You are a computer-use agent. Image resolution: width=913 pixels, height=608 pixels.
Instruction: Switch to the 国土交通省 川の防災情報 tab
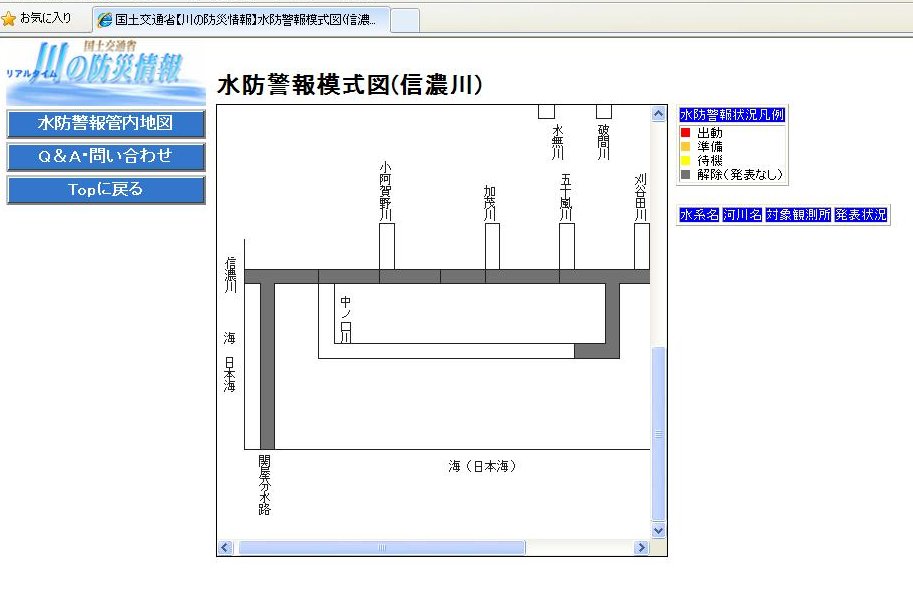(x=240, y=20)
